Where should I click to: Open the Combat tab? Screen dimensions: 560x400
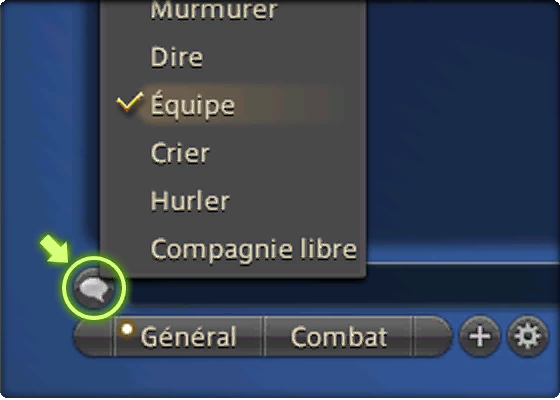click(339, 336)
